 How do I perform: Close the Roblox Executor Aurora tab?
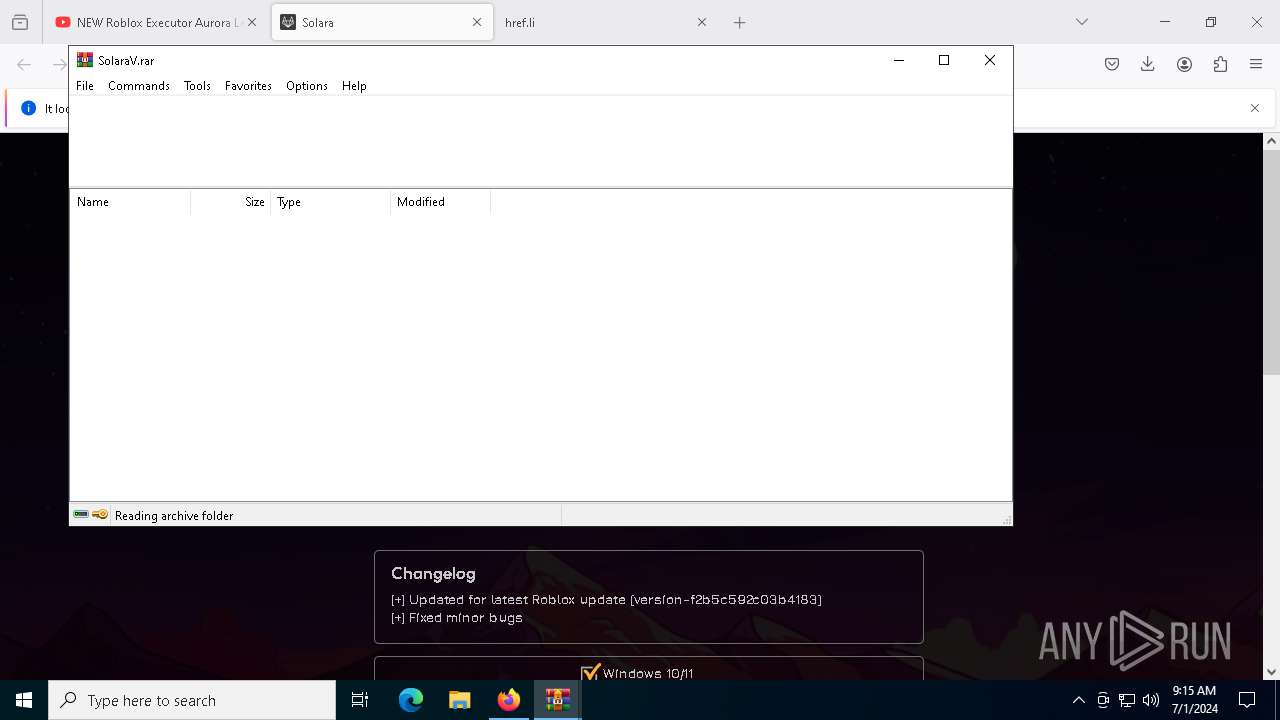pyautogui.click(x=252, y=22)
